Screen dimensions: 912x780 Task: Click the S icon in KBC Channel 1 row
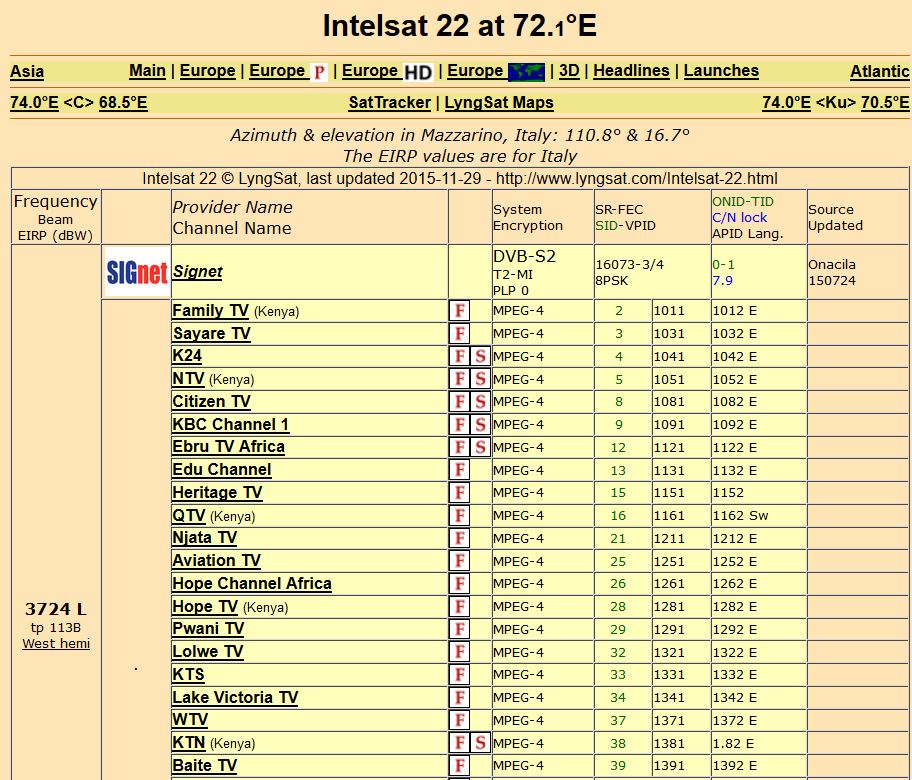point(480,425)
